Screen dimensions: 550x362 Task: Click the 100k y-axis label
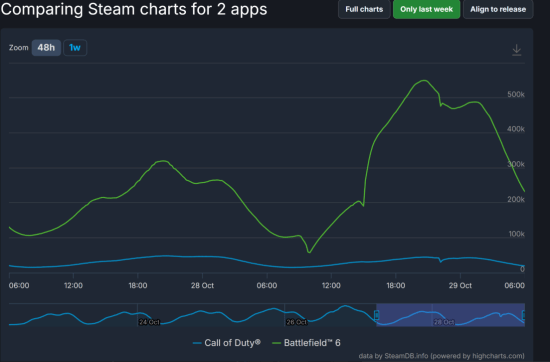(516, 234)
